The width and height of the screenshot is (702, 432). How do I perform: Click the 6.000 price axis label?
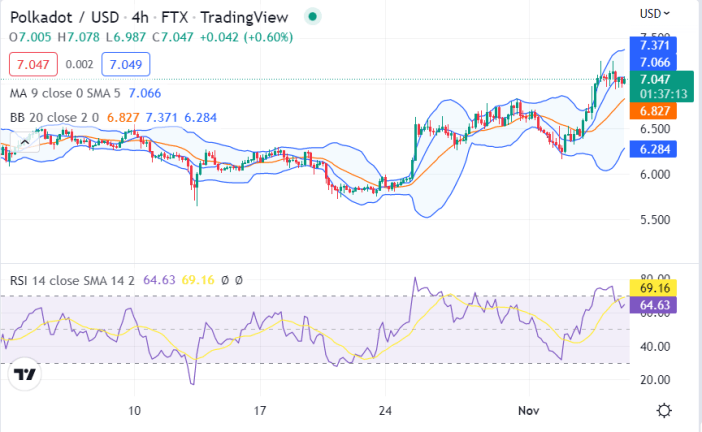pos(655,175)
